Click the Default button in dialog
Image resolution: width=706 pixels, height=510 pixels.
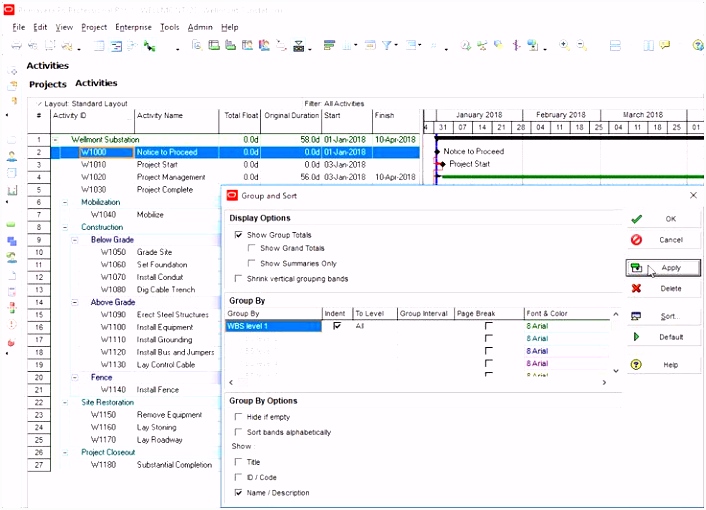click(x=663, y=337)
